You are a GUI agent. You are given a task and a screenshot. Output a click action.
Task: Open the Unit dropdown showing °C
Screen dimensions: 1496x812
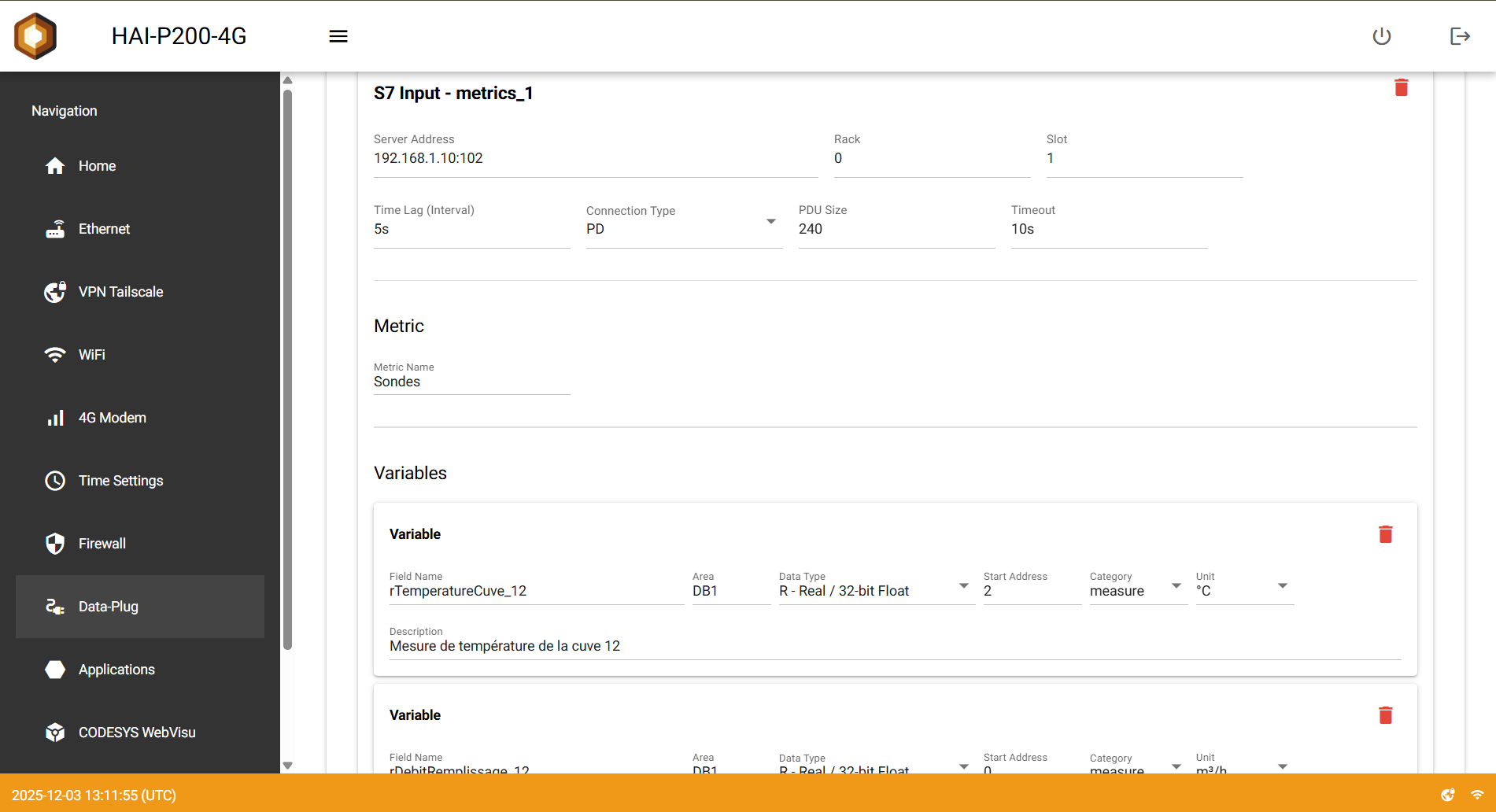[x=1283, y=585]
